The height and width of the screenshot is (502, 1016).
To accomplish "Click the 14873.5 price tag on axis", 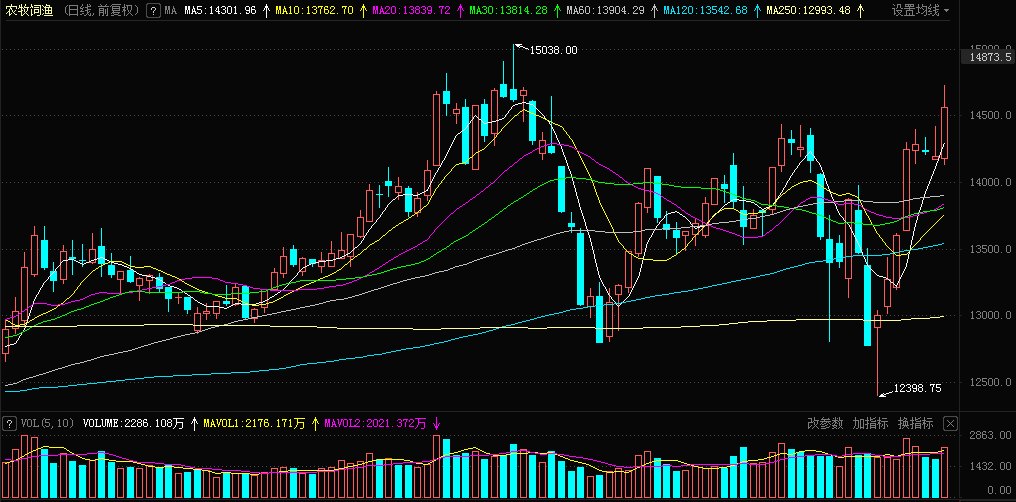I will click(x=989, y=58).
